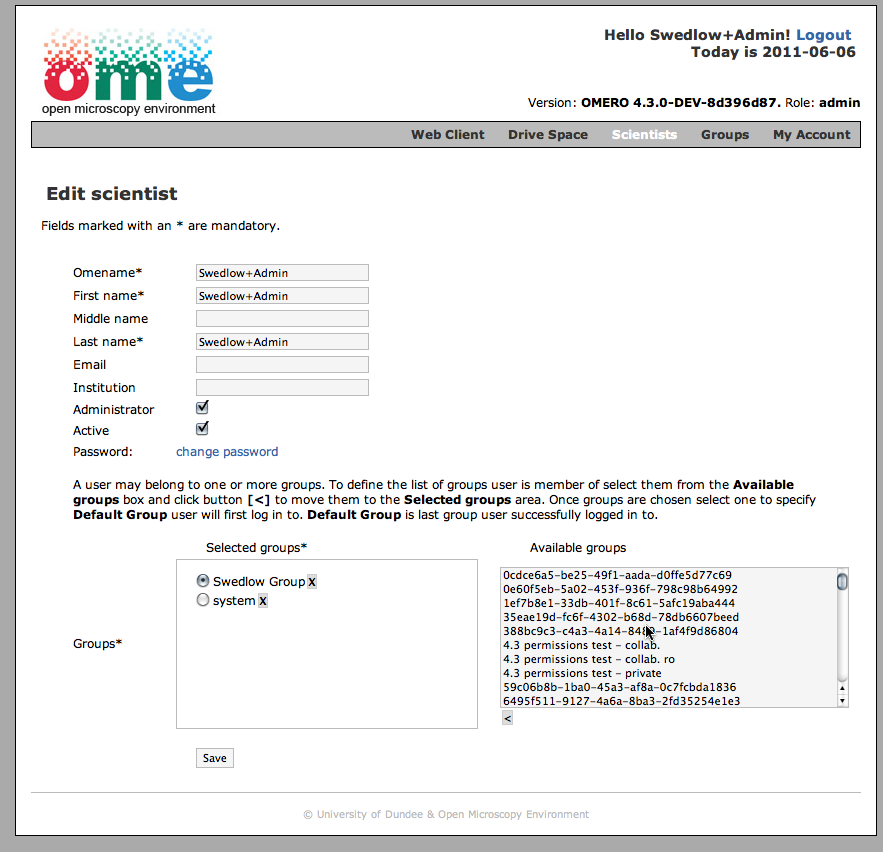Select system as default group radio
The height and width of the screenshot is (852, 883).
203,600
